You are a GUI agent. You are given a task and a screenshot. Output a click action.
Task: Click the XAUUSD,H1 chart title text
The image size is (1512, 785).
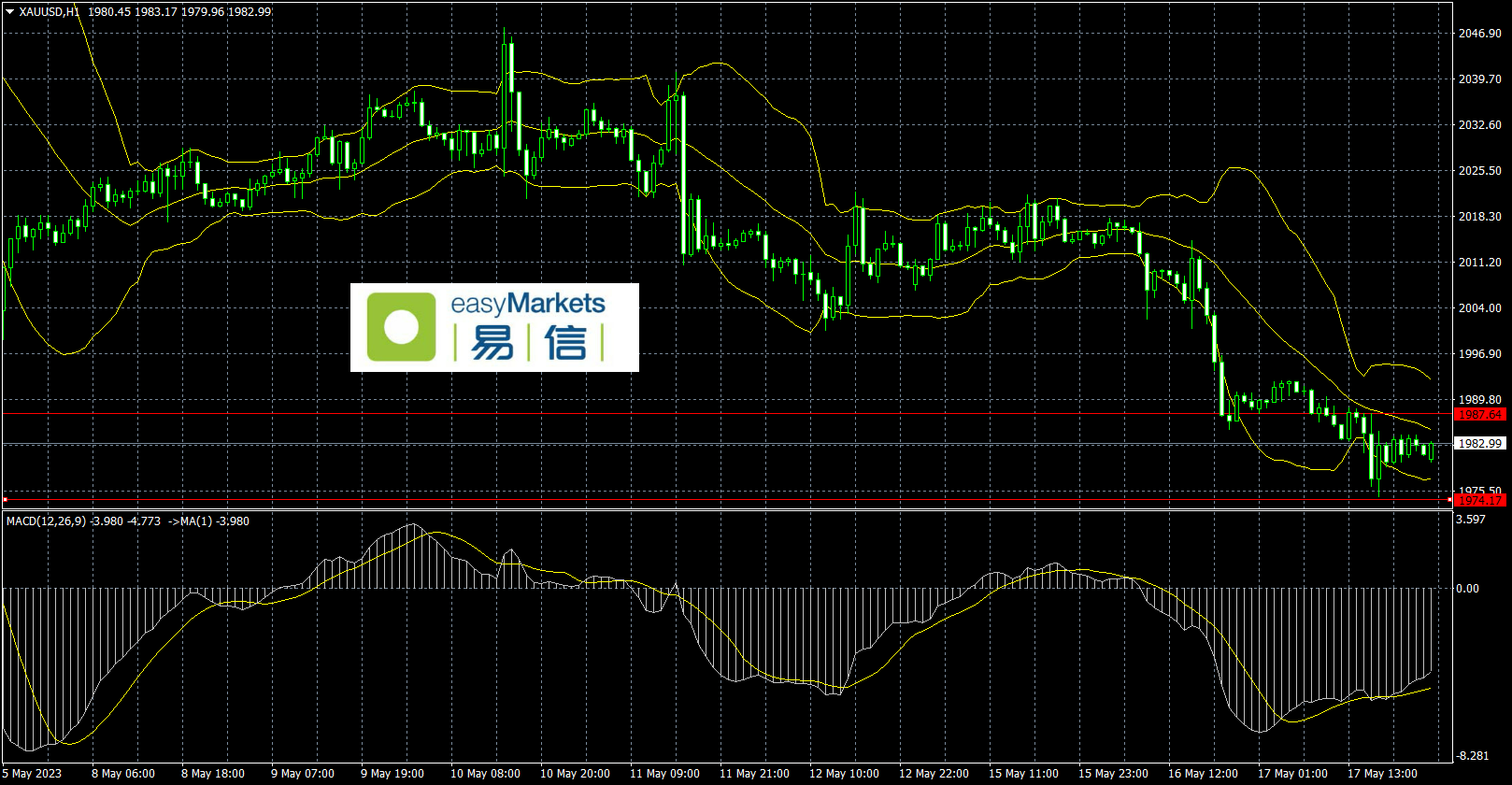point(50,12)
